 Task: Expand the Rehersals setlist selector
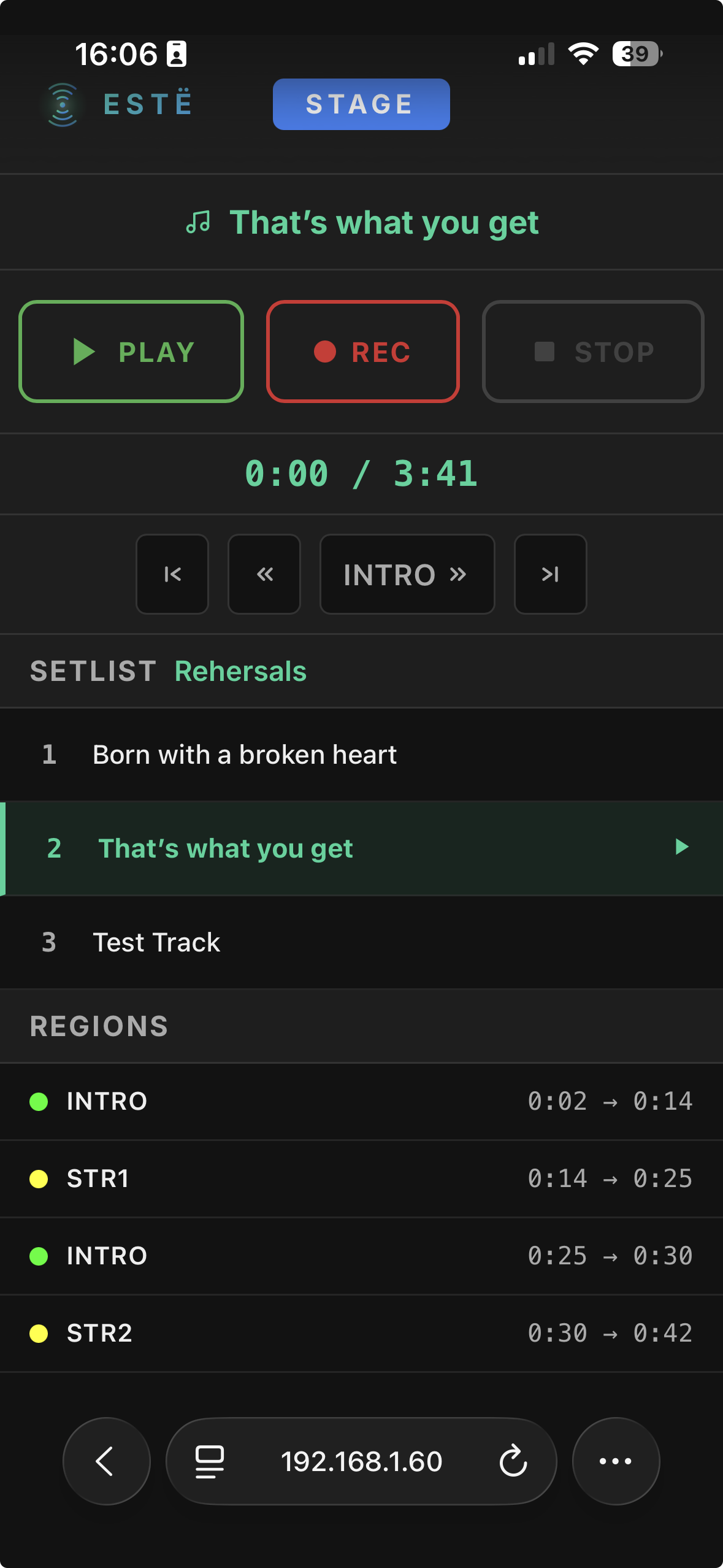click(240, 671)
